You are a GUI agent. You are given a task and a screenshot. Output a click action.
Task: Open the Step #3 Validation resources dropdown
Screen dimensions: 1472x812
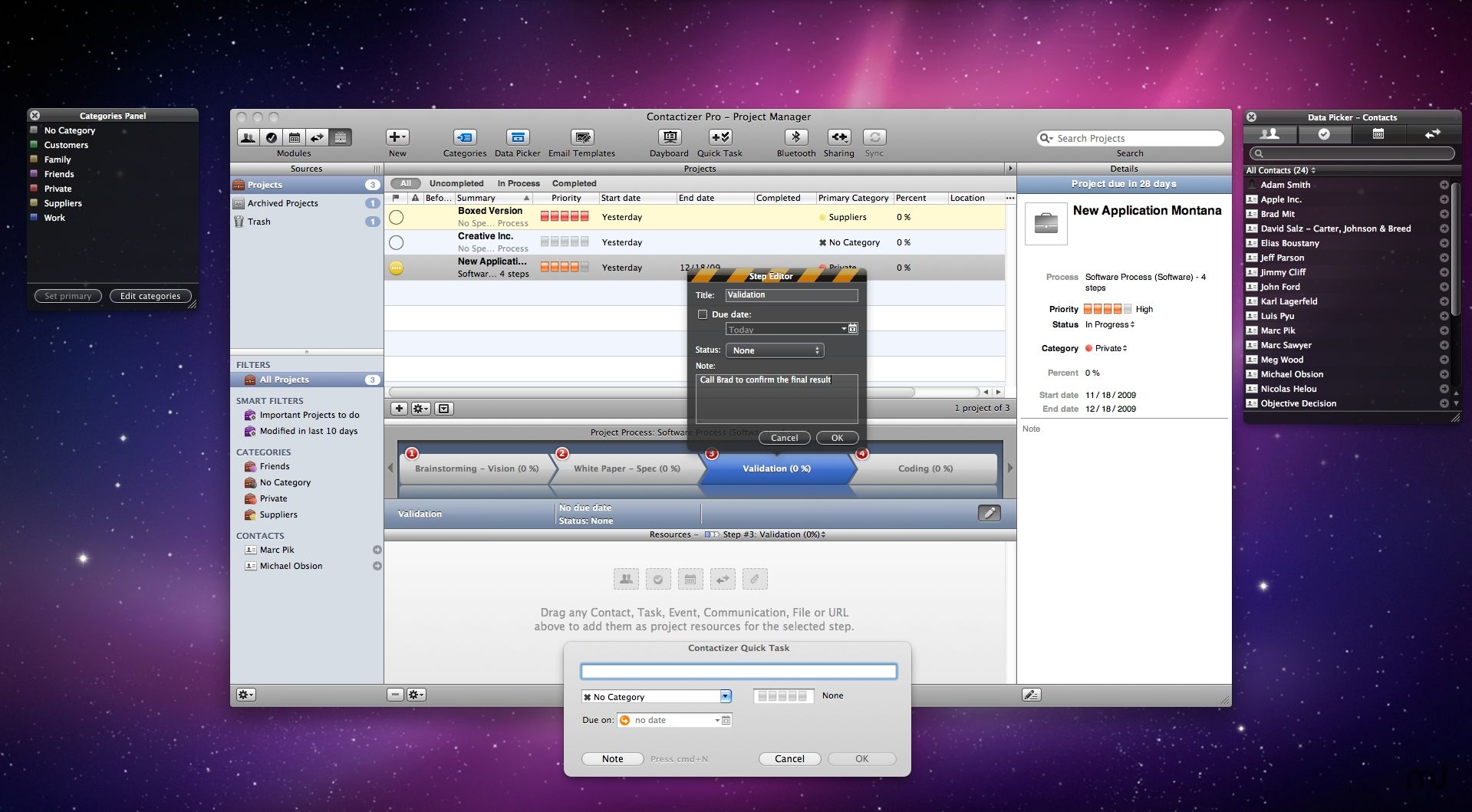pos(774,534)
